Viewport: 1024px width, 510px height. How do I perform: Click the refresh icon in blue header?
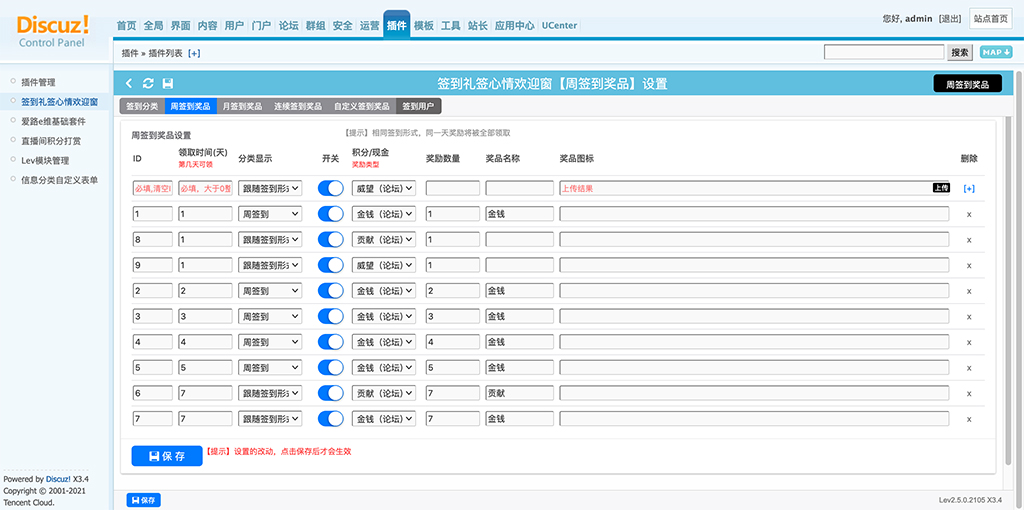149,84
